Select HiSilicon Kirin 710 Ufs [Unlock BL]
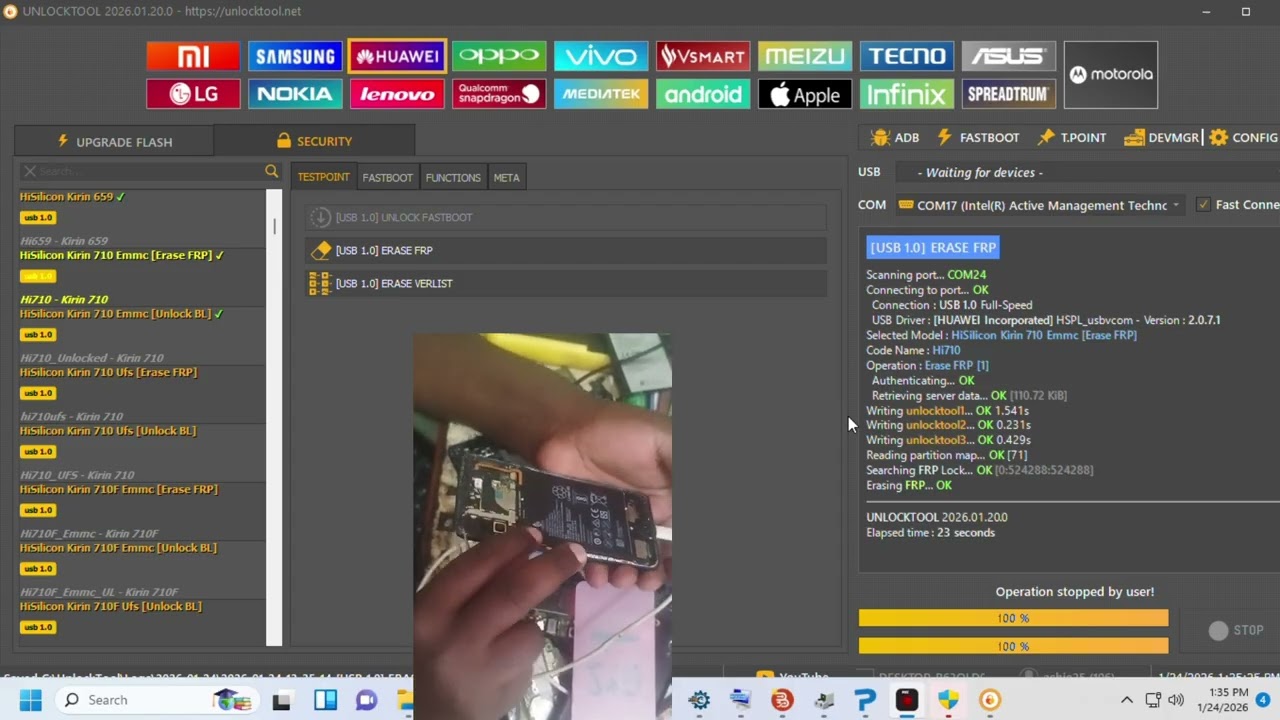1280x720 pixels. pos(108,431)
